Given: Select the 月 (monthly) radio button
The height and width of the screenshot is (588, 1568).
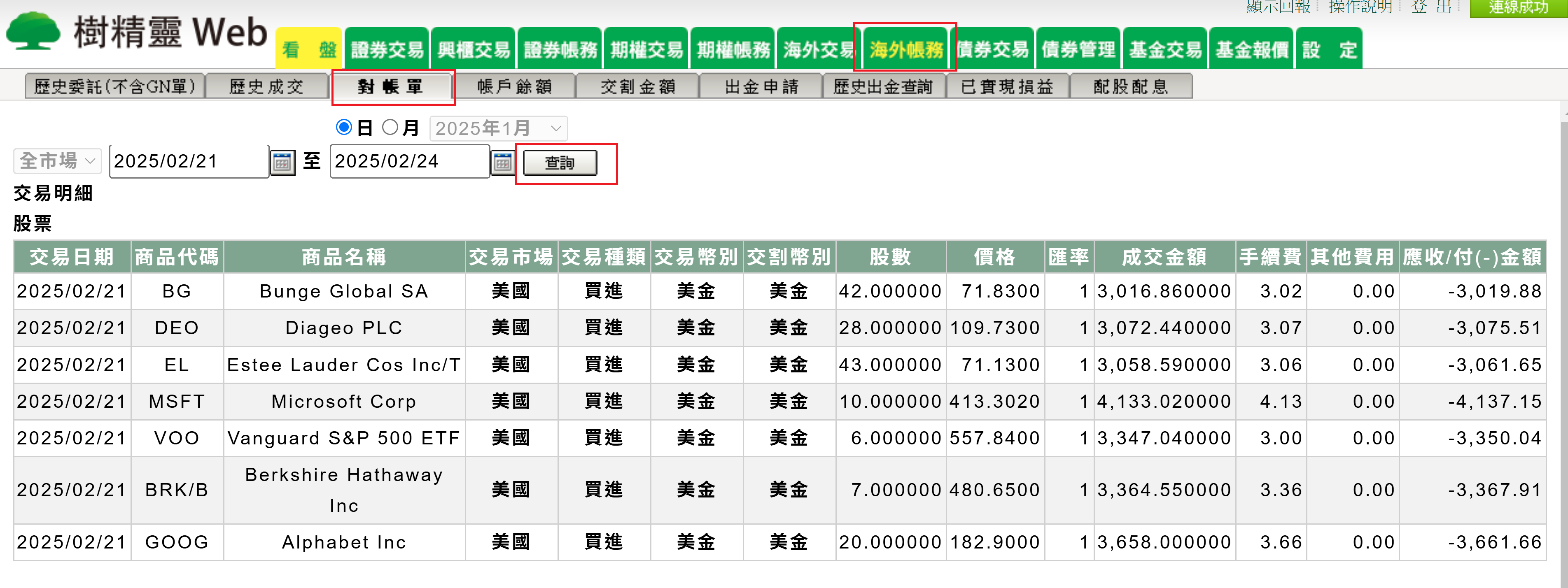Looking at the screenshot, I should (x=390, y=127).
